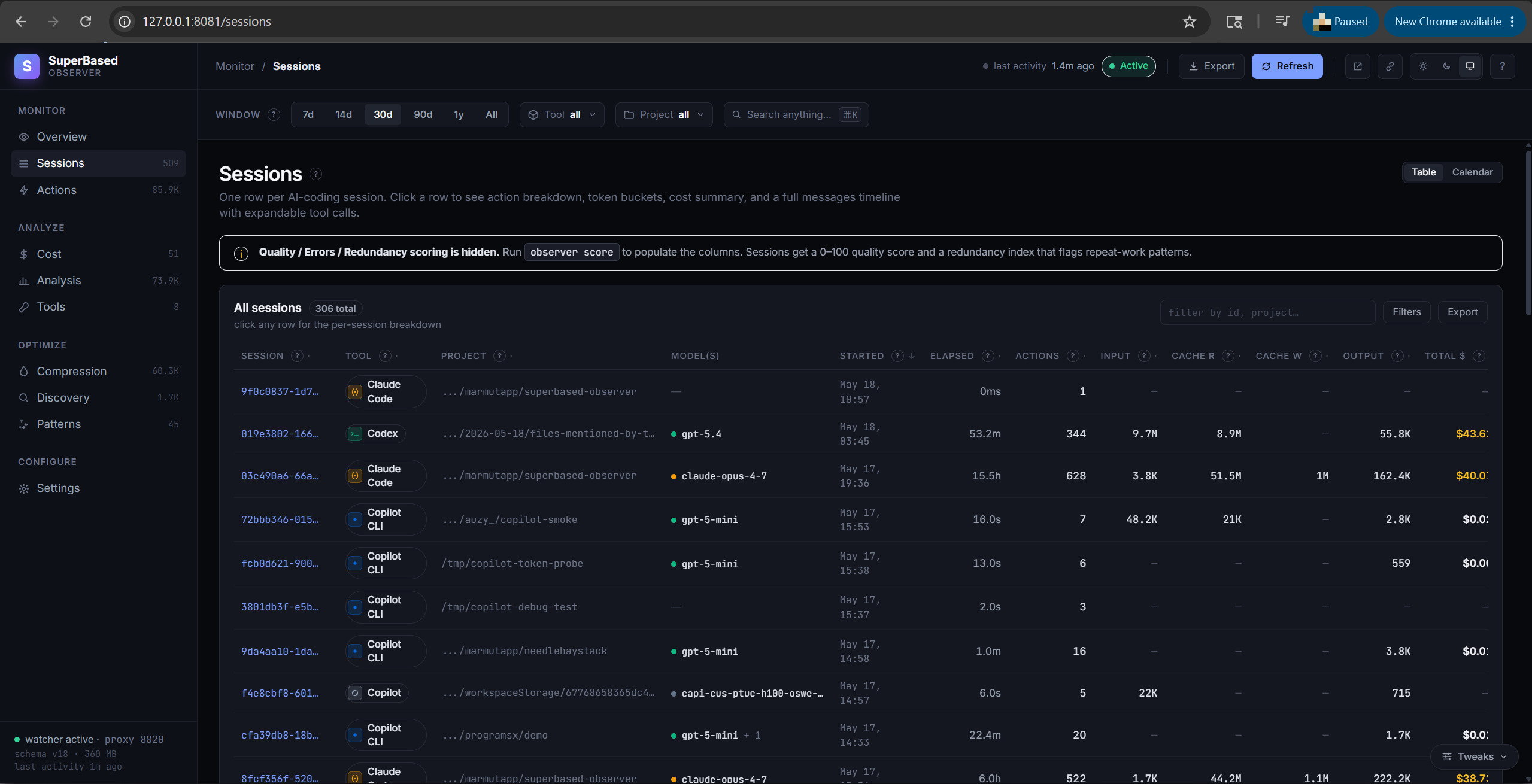Select the 30d window
This screenshot has height=784, width=1532.
click(383, 114)
